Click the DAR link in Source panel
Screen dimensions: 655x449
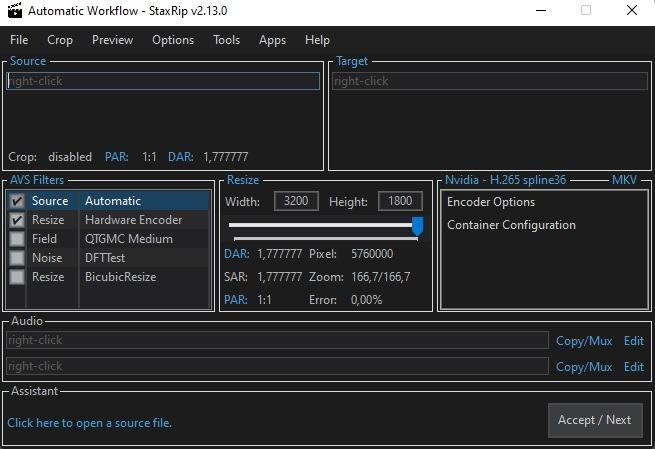[180, 157]
